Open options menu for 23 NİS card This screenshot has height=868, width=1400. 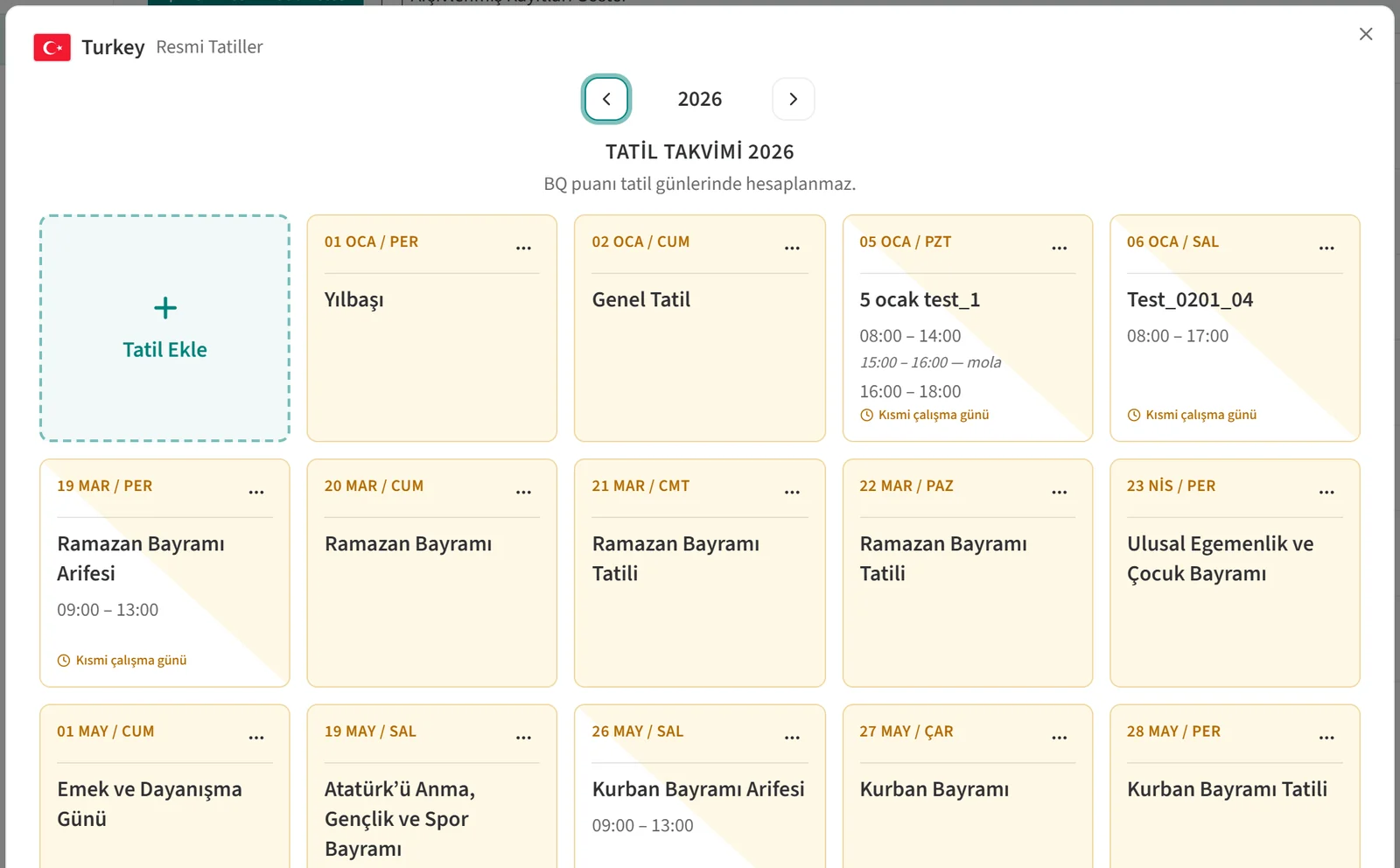point(1326,492)
